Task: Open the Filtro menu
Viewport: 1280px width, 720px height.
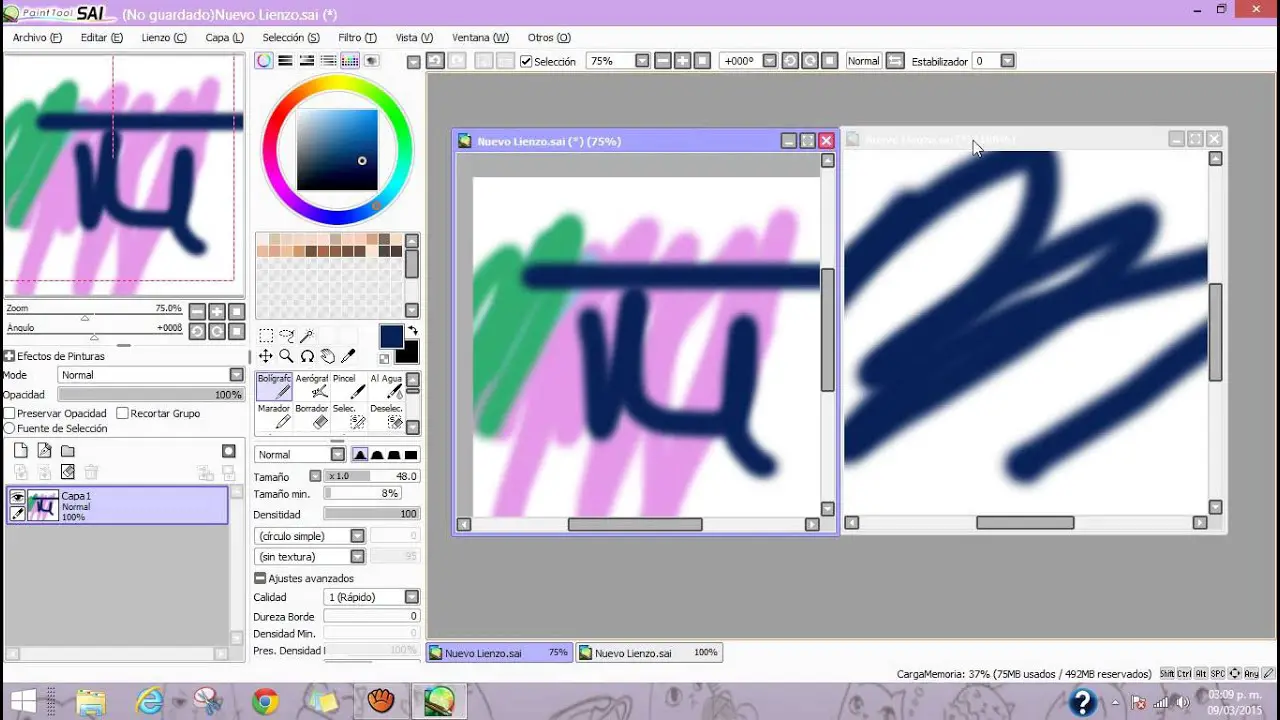Action: [x=357, y=38]
